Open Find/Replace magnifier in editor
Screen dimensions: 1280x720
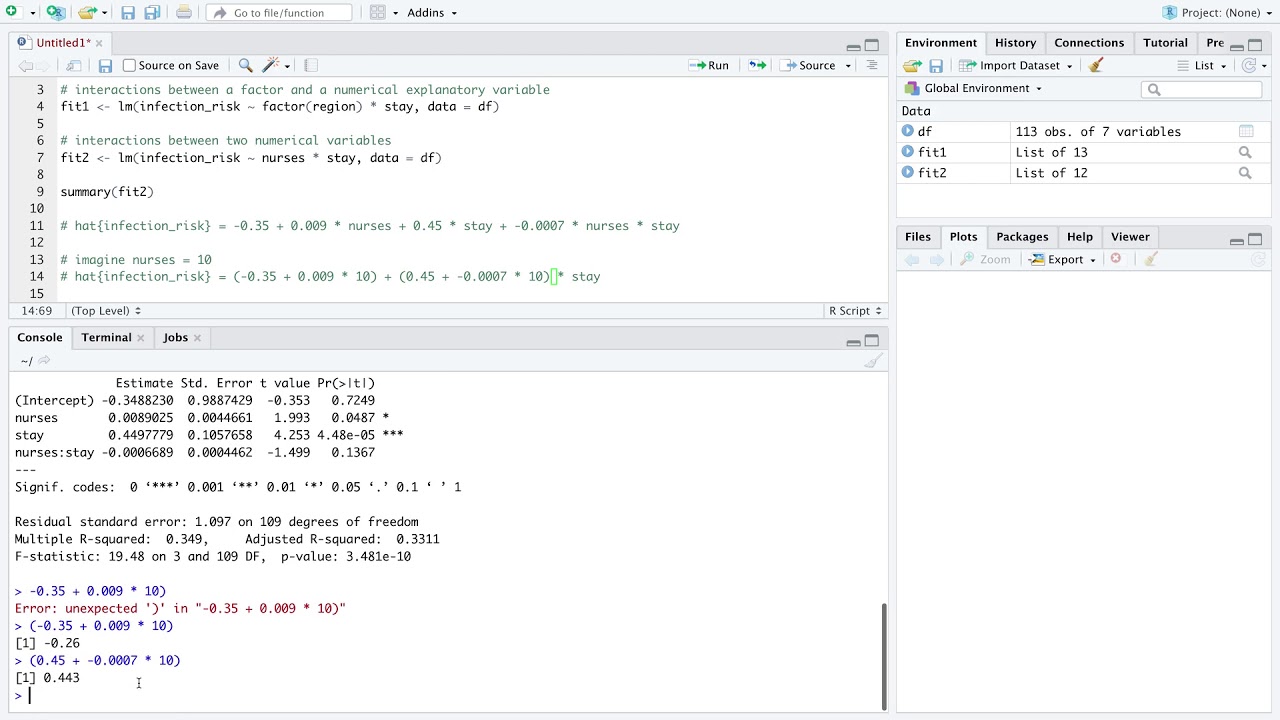tap(245, 65)
